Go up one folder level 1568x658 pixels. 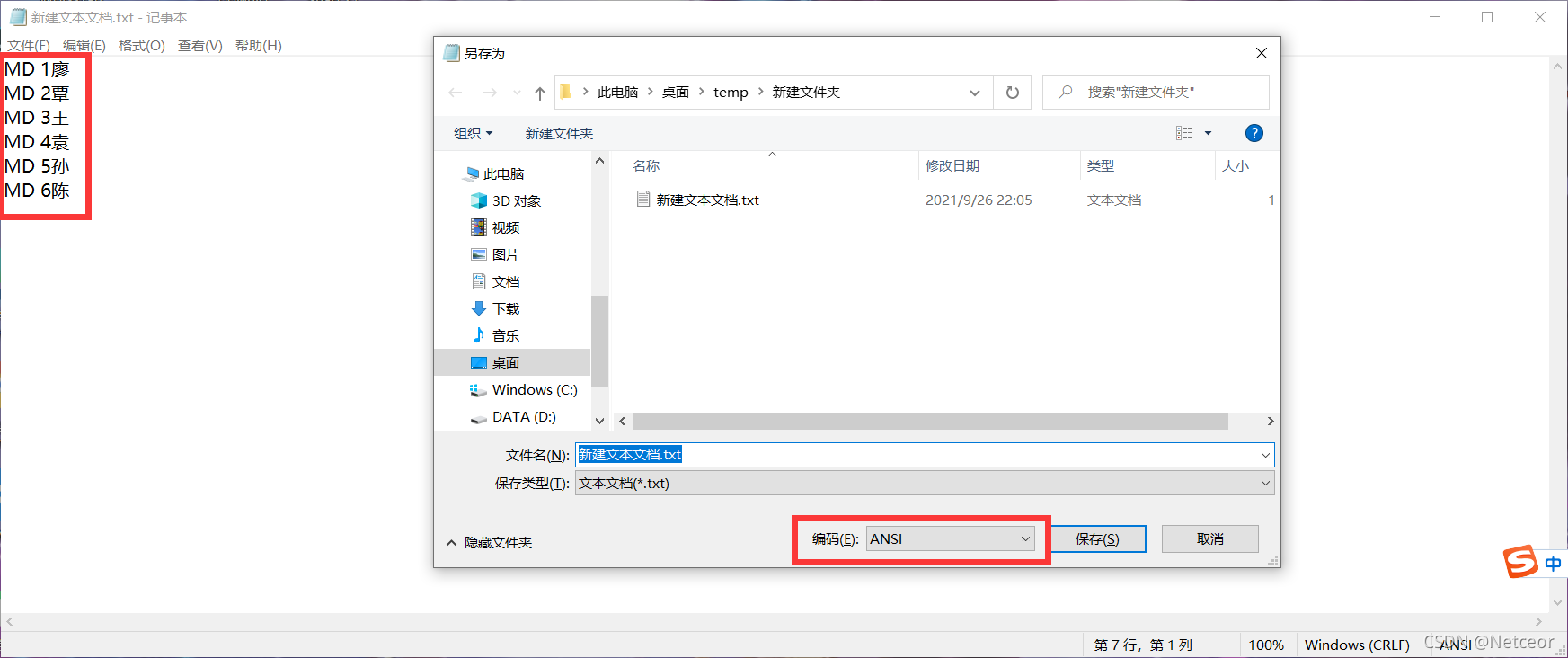click(540, 93)
